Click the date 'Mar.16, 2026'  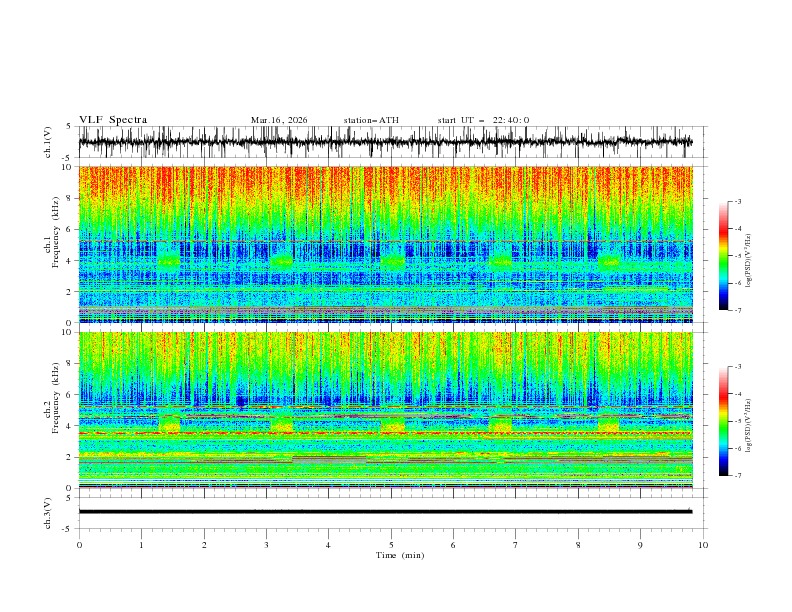click(x=279, y=120)
